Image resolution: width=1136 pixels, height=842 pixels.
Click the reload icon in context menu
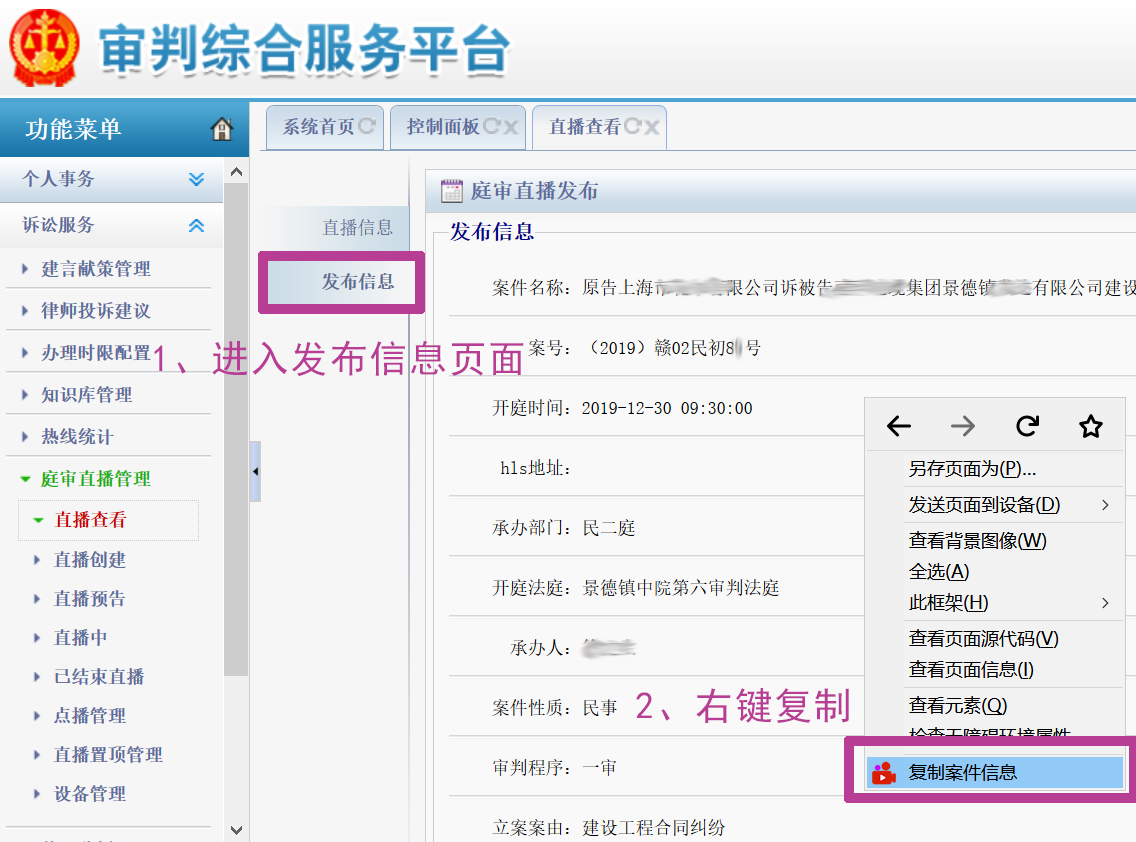(x=1027, y=427)
